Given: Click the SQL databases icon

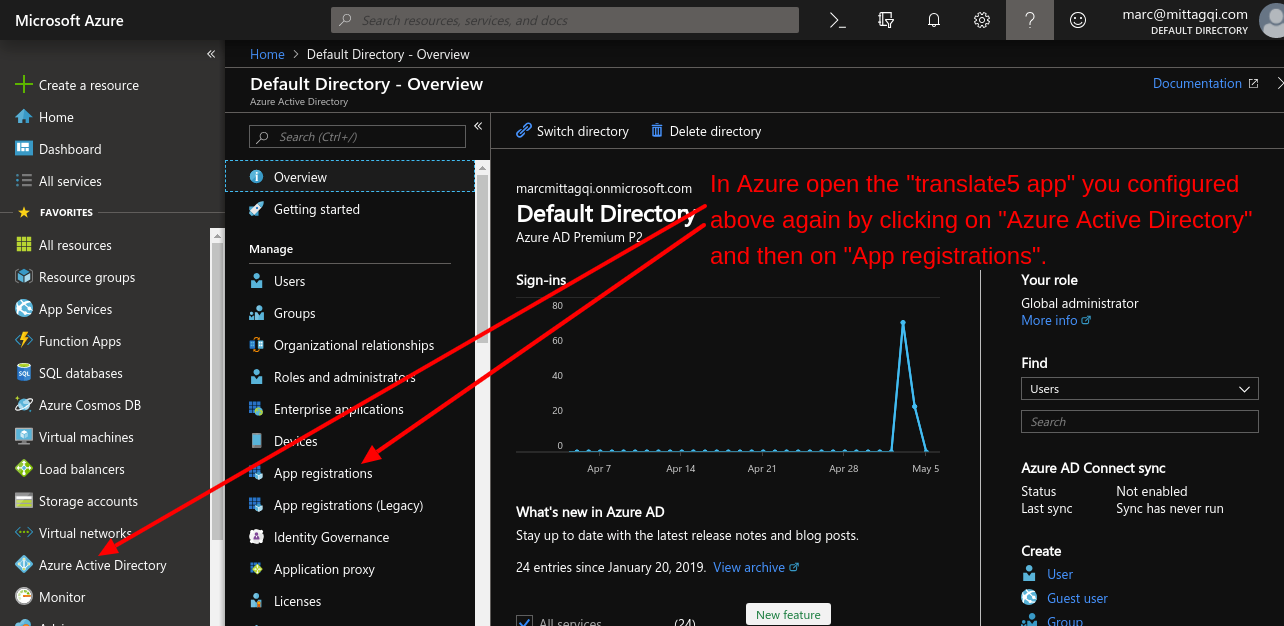Looking at the screenshot, I should [24, 373].
